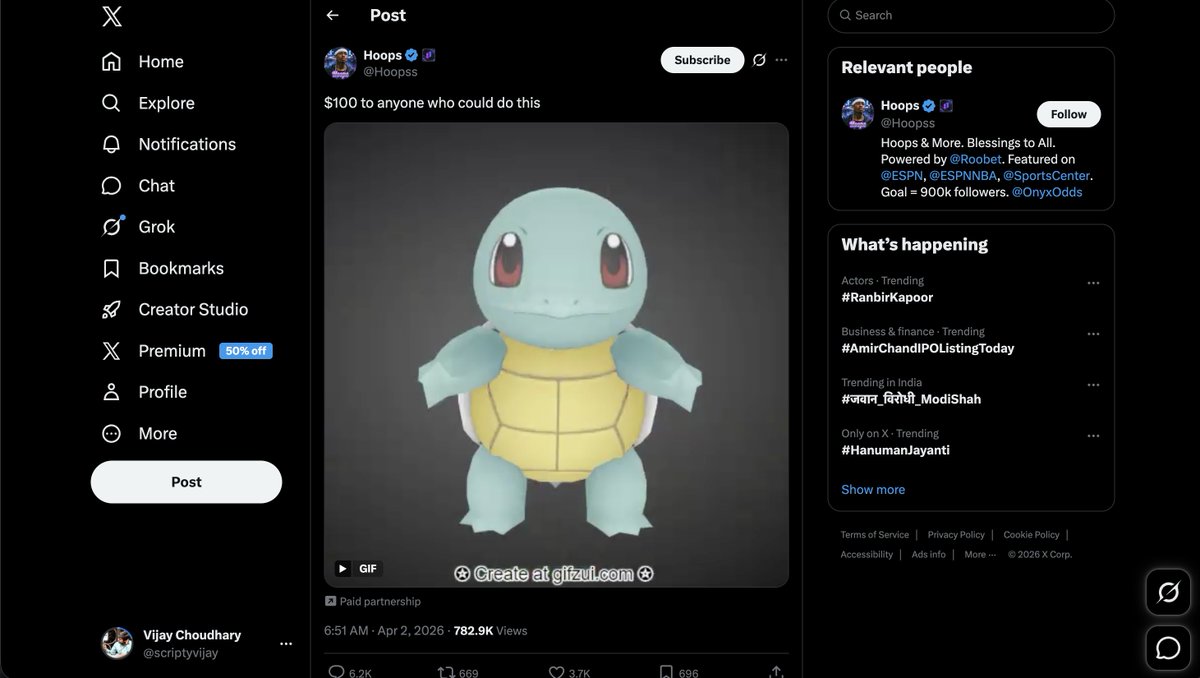Open options for #RanbirKapoor trend
Viewport: 1200px width, 678px height.
click(x=1093, y=283)
